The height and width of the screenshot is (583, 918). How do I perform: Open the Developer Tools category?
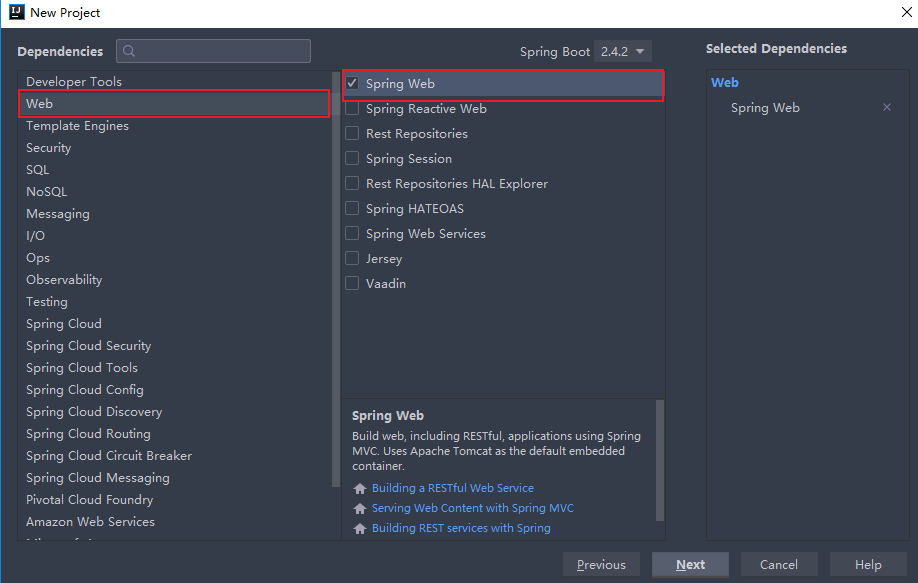coord(74,82)
